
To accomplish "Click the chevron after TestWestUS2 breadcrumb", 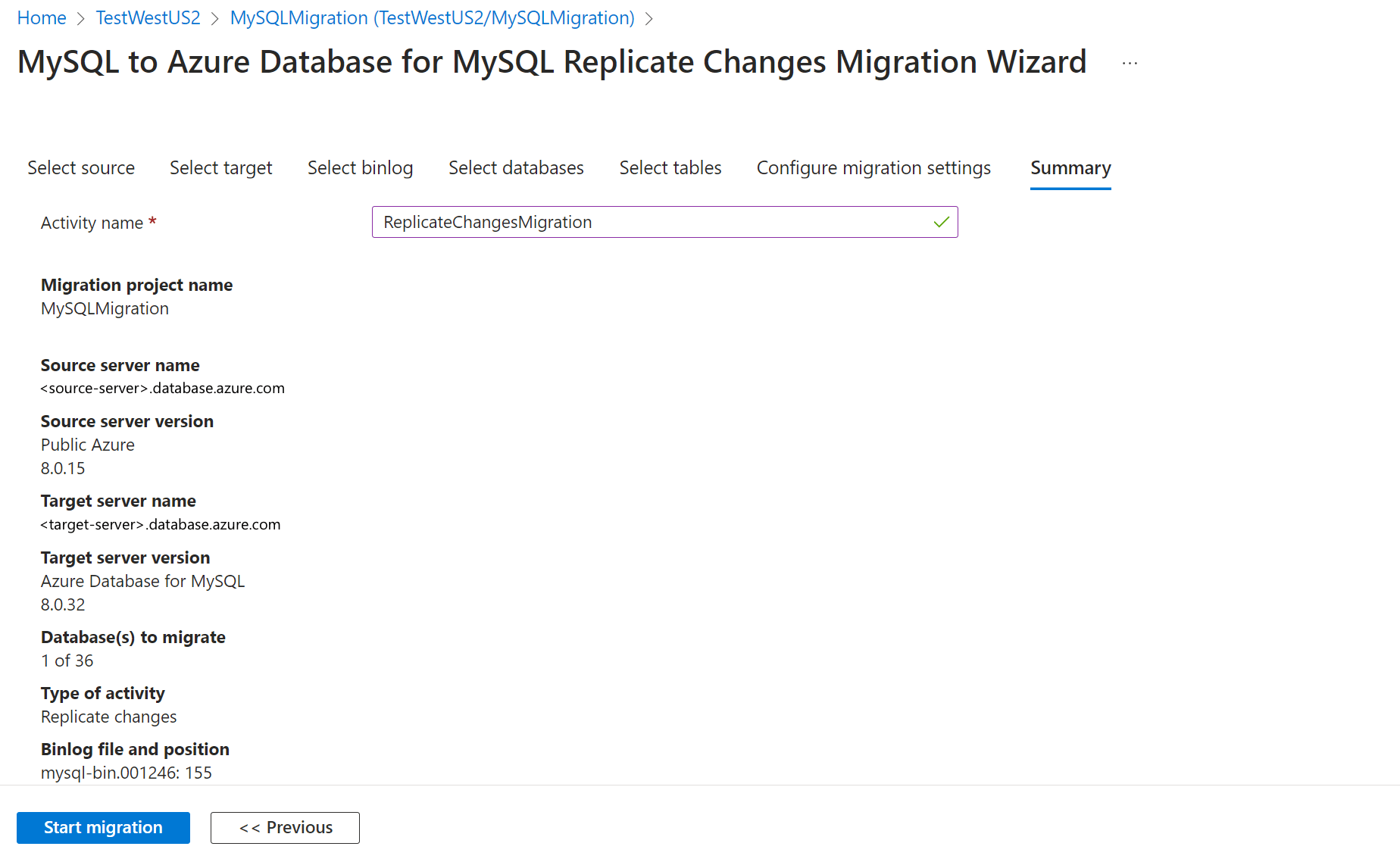I will [215, 19].
